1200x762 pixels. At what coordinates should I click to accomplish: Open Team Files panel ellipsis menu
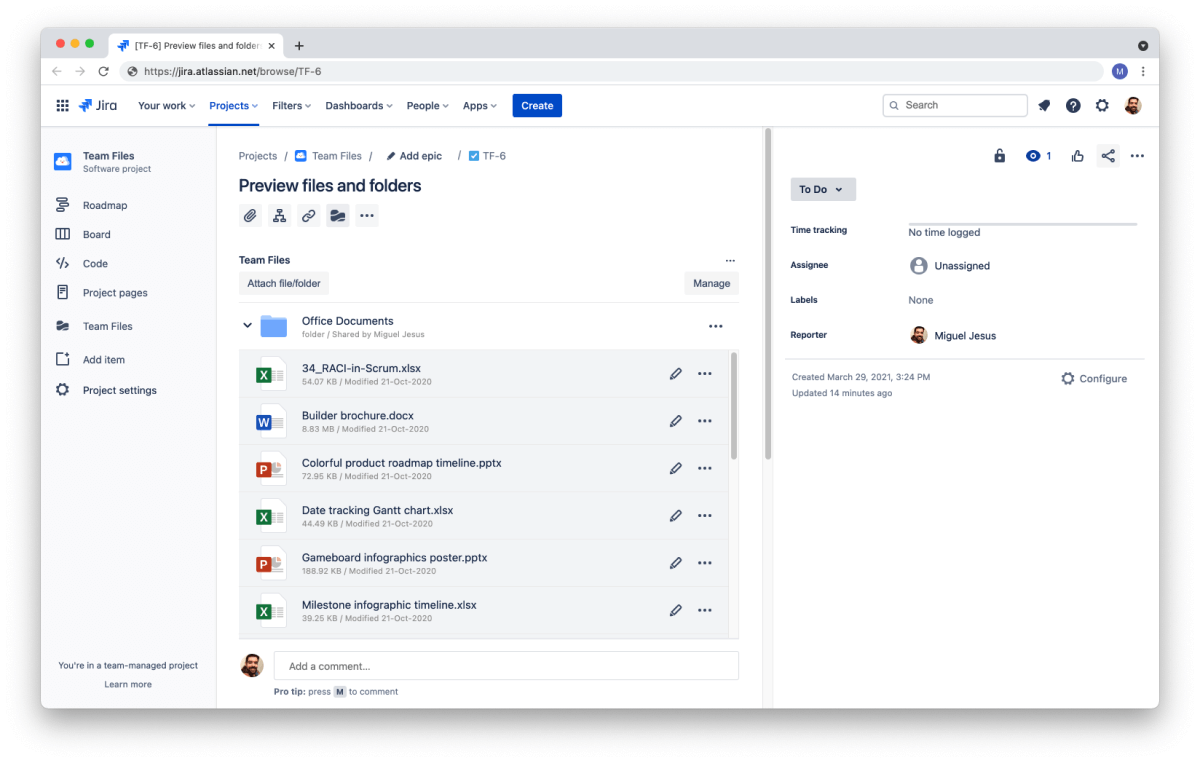coord(730,260)
